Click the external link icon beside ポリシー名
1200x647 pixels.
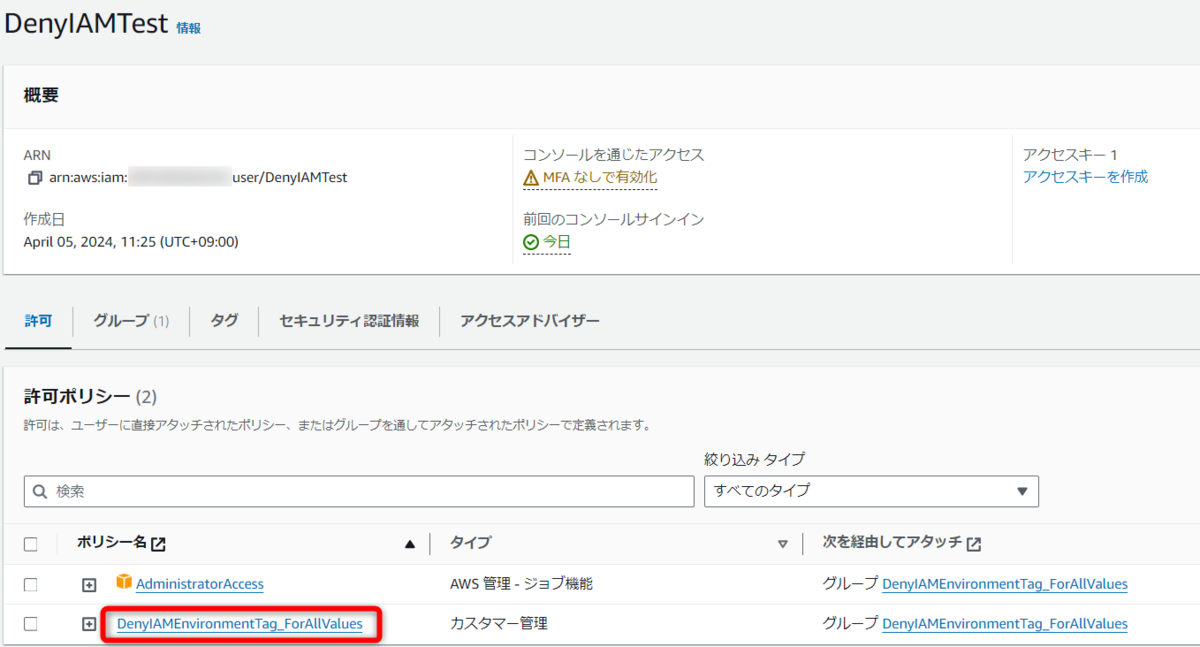tap(158, 544)
